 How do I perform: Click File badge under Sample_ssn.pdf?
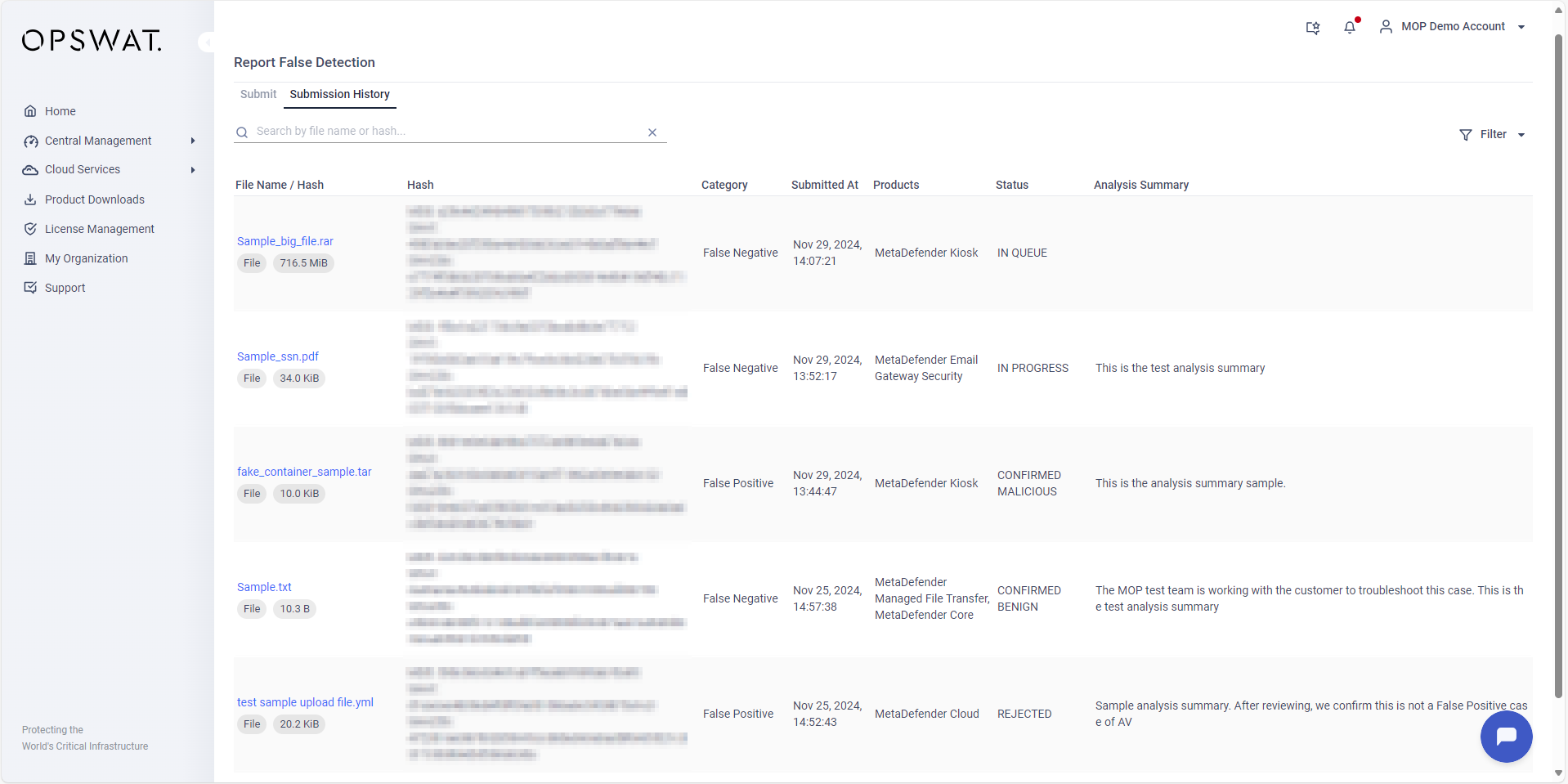[252, 379]
